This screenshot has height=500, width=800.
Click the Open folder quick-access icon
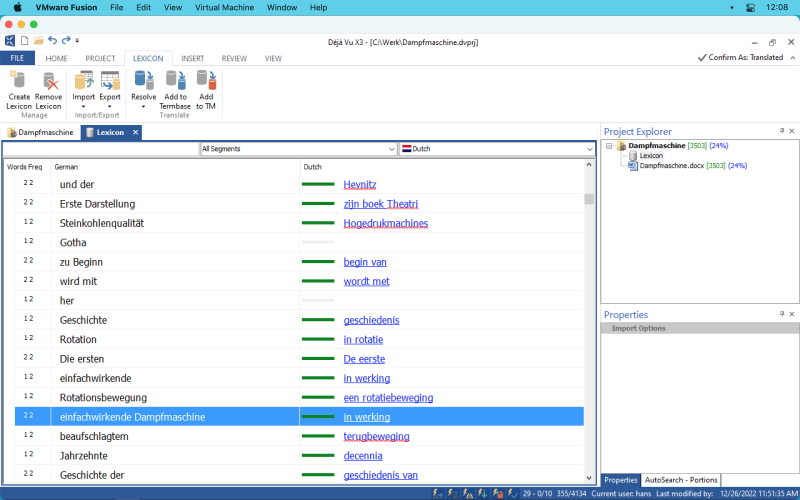(x=38, y=40)
